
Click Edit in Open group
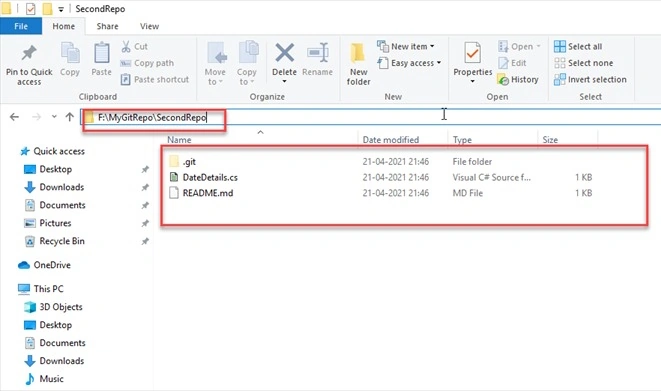(512, 63)
